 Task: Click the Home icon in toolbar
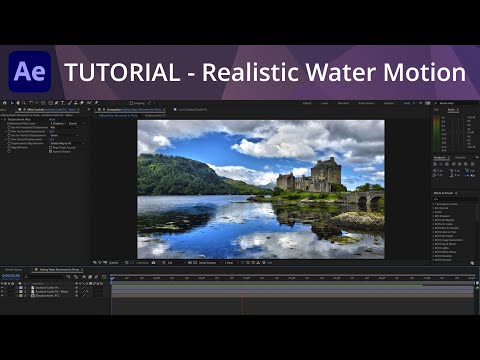pos(4,103)
